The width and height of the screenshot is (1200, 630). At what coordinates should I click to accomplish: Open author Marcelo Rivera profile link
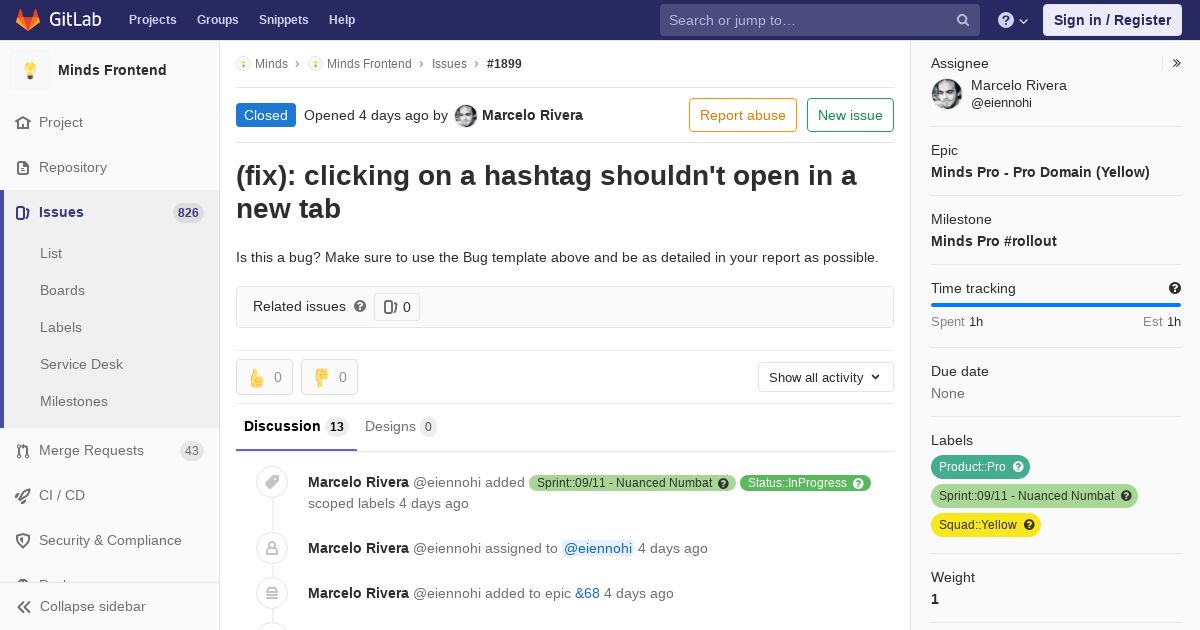[532, 115]
